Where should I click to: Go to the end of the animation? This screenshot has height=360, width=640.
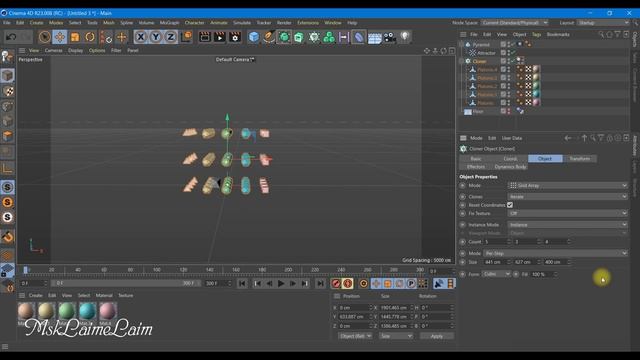click(x=320, y=284)
